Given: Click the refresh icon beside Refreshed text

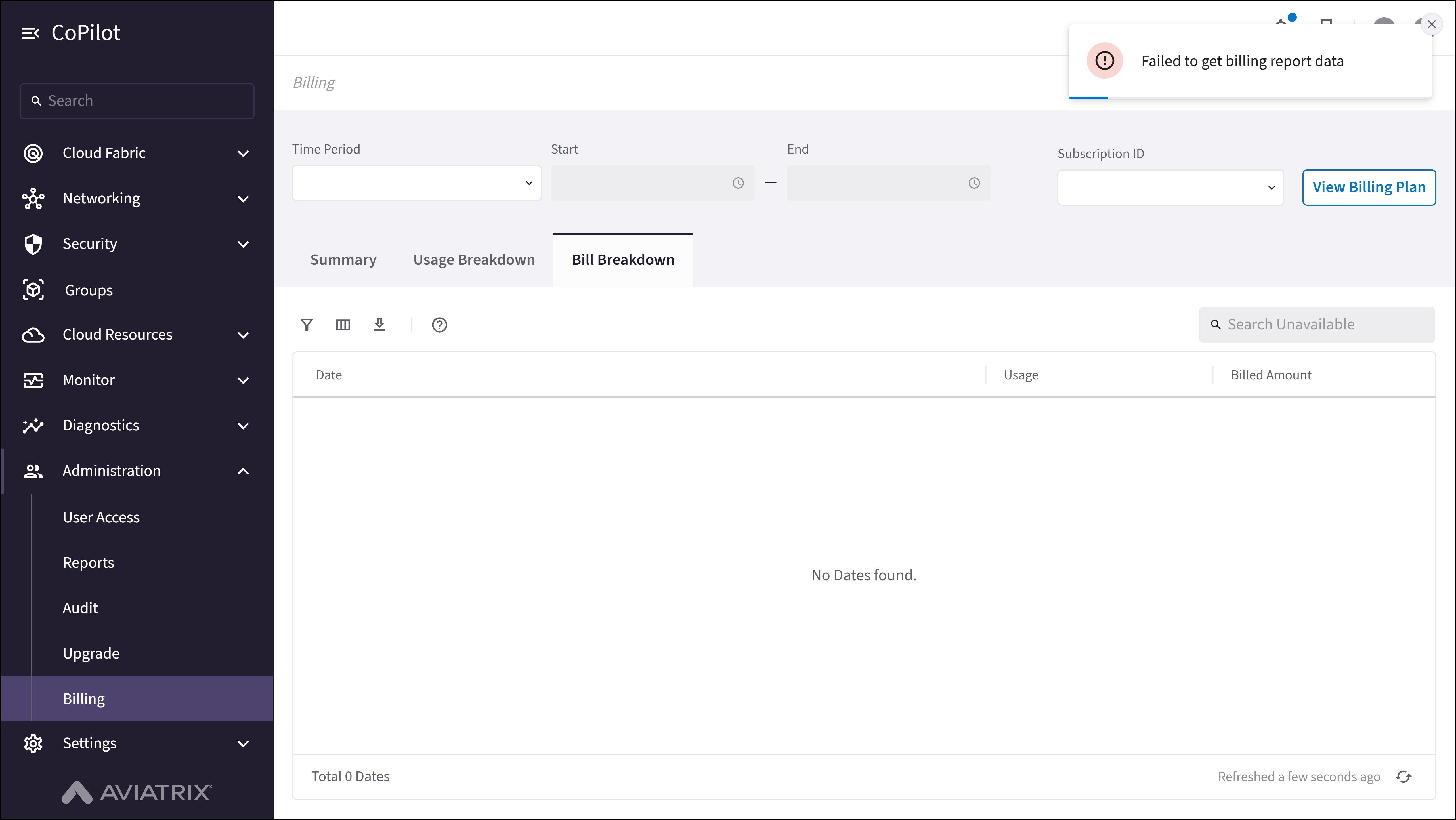Looking at the screenshot, I should 1403,777.
